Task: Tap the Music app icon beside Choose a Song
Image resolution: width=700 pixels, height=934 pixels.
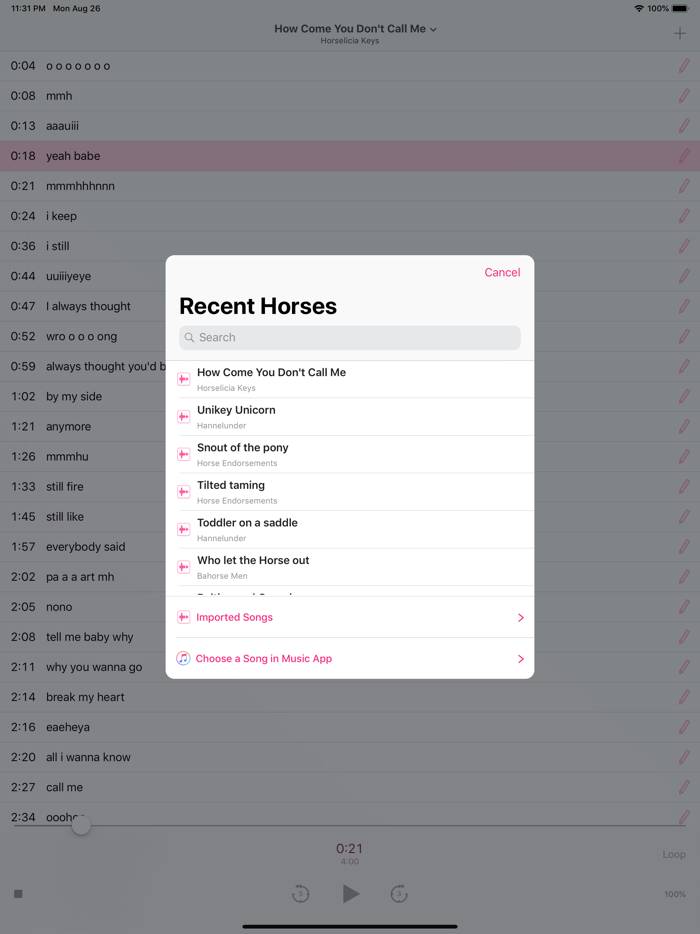Action: 183,658
